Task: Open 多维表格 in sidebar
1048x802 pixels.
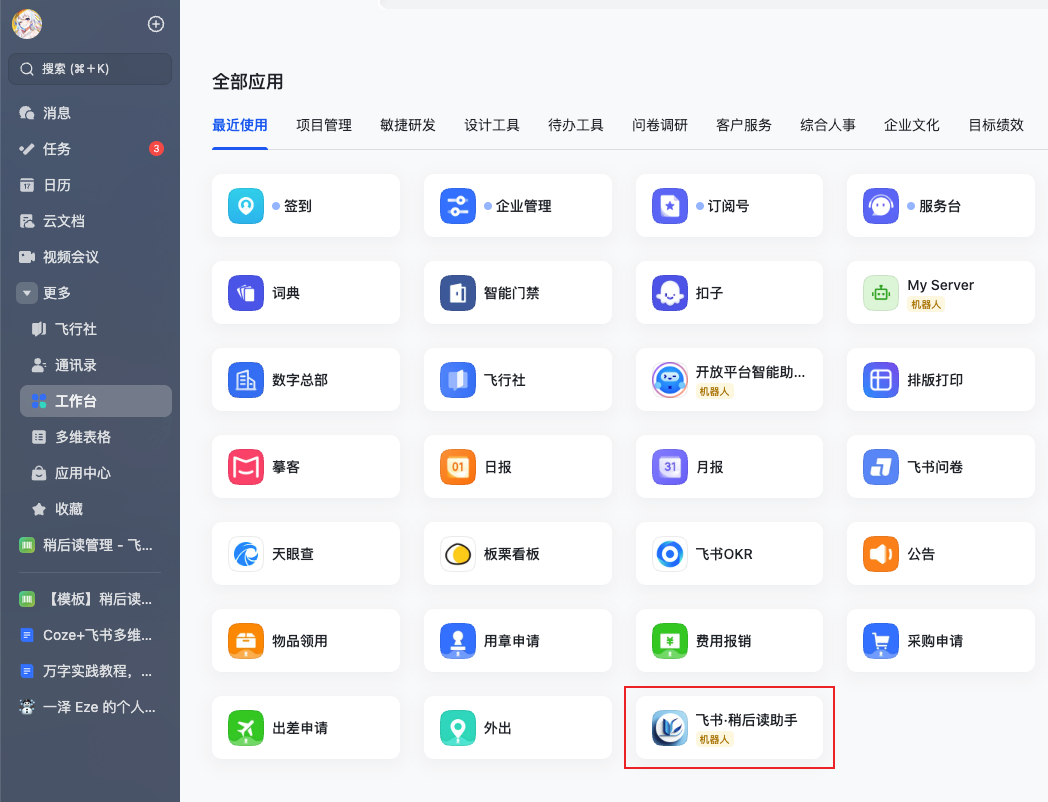Action: coord(96,437)
